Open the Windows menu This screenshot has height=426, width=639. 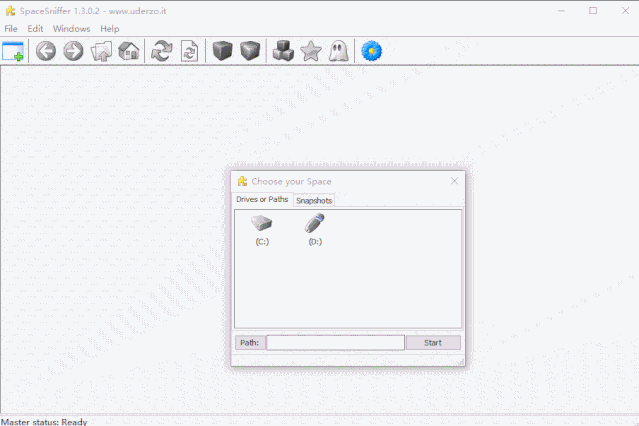72,29
